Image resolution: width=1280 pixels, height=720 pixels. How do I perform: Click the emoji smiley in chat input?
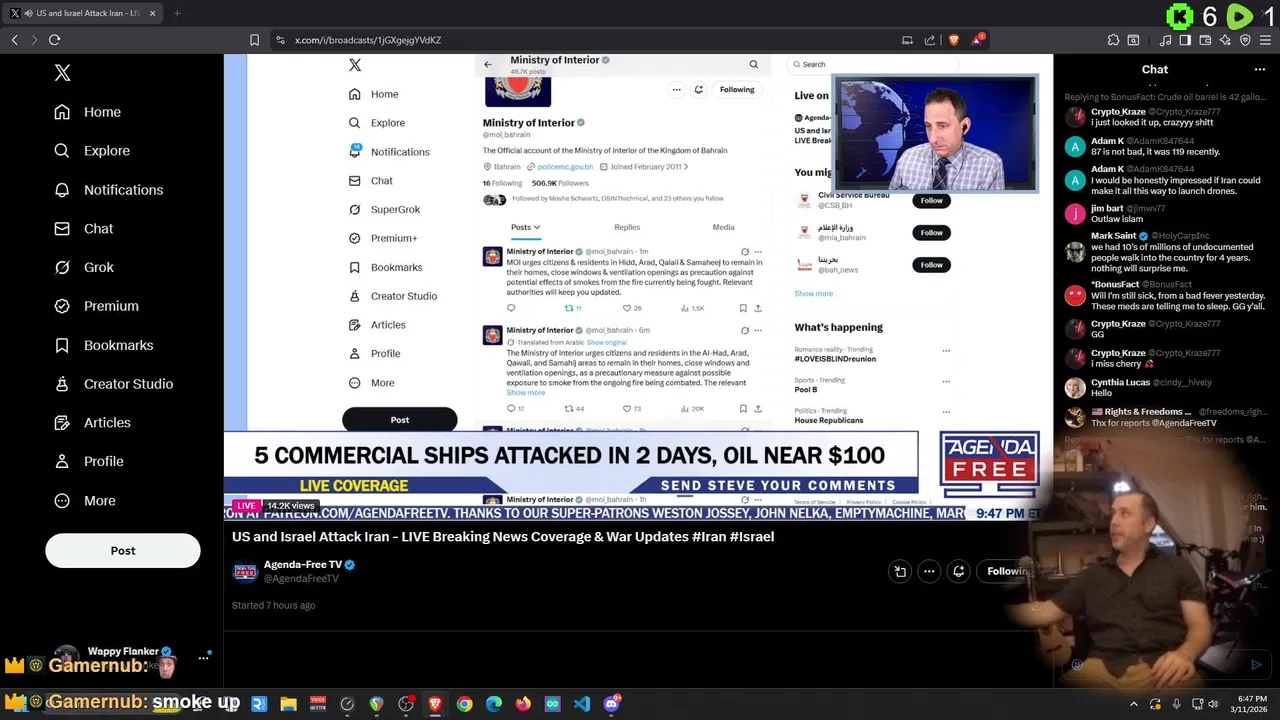coord(1077,665)
